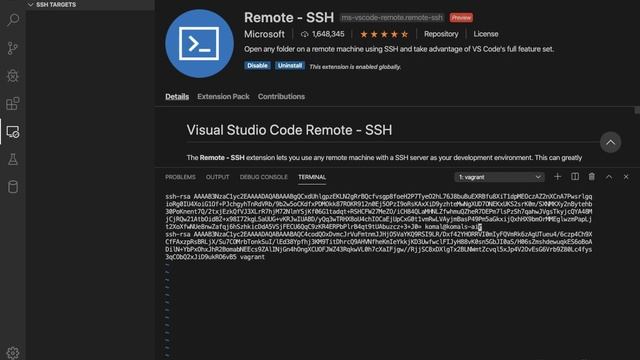Click the five-star rating
Image resolution: width=640 pixels, height=360 pixels.
coord(384,34)
